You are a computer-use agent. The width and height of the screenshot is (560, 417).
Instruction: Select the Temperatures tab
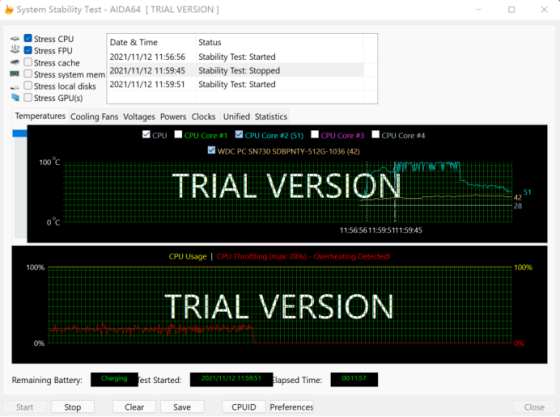click(x=40, y=116)
